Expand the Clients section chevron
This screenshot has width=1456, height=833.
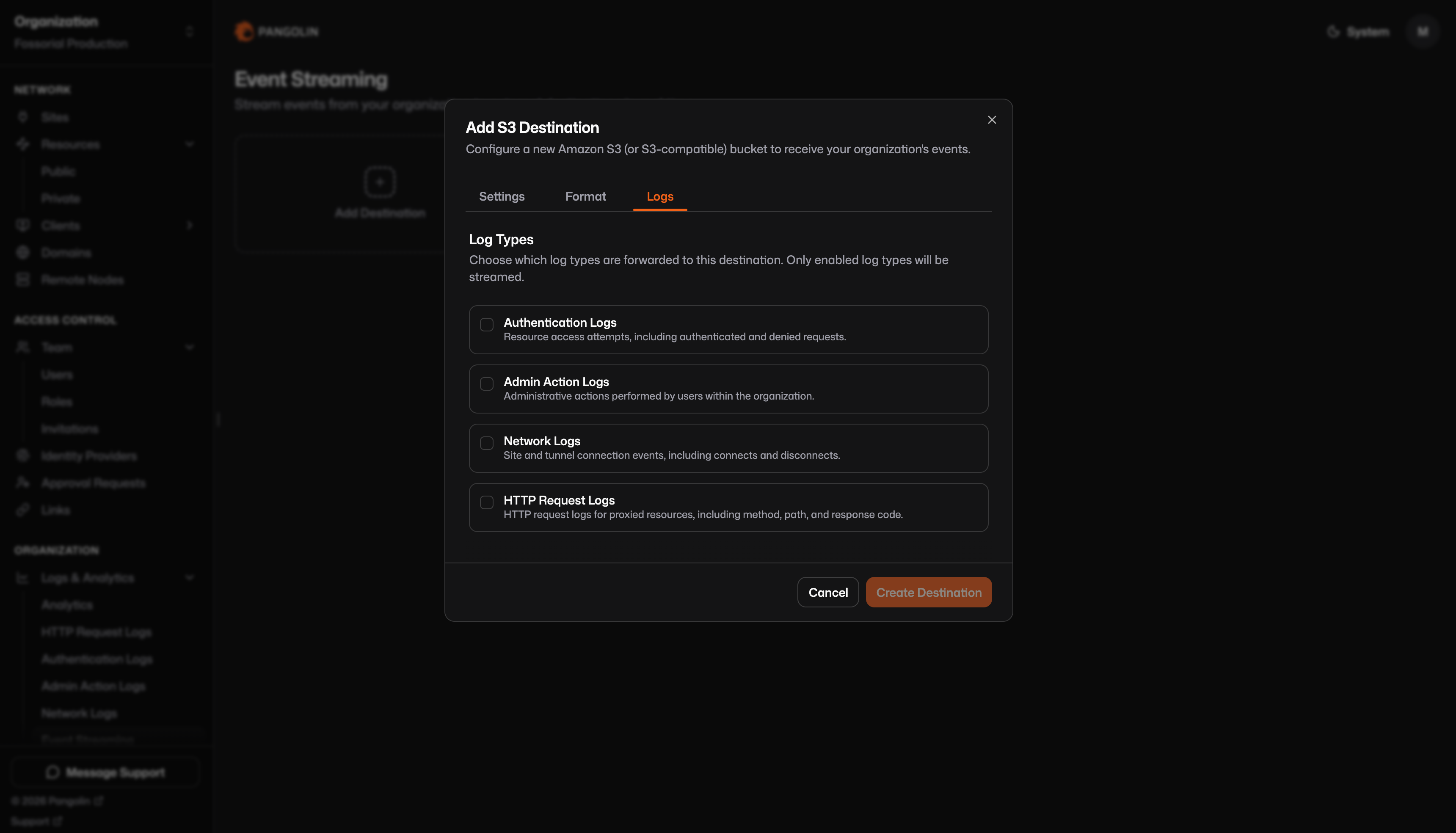(x=189, y=226)
